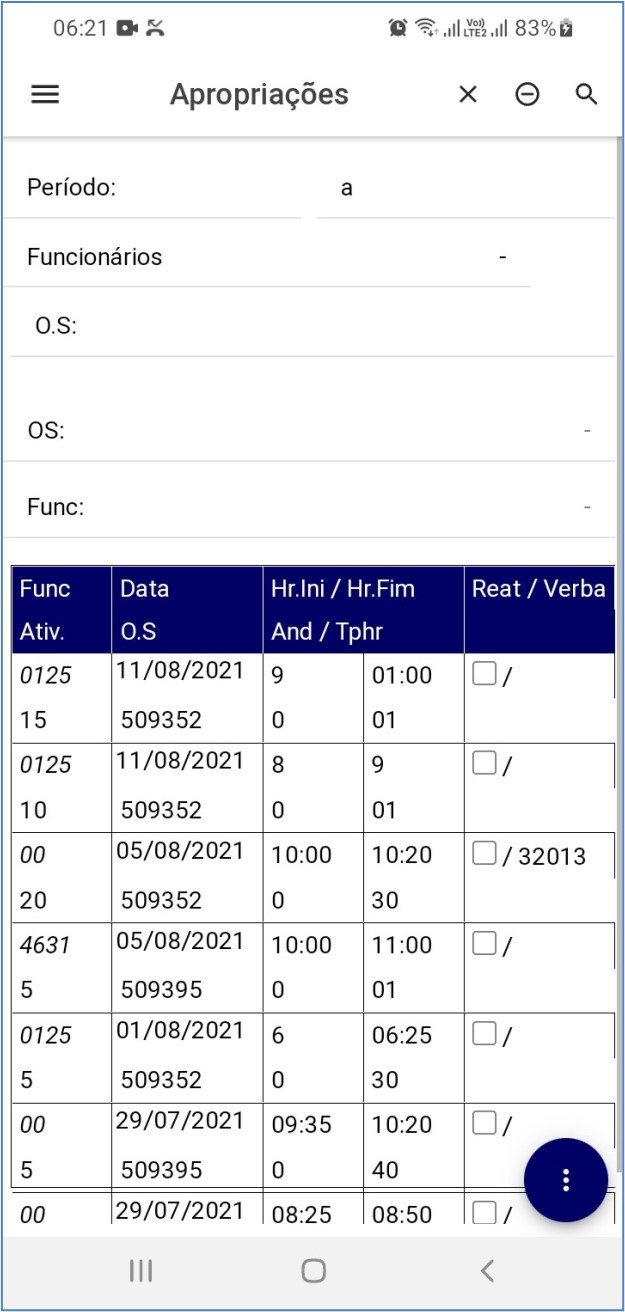Tick the Reat checkbox for 01/08/2021 row

[484, 1034]
